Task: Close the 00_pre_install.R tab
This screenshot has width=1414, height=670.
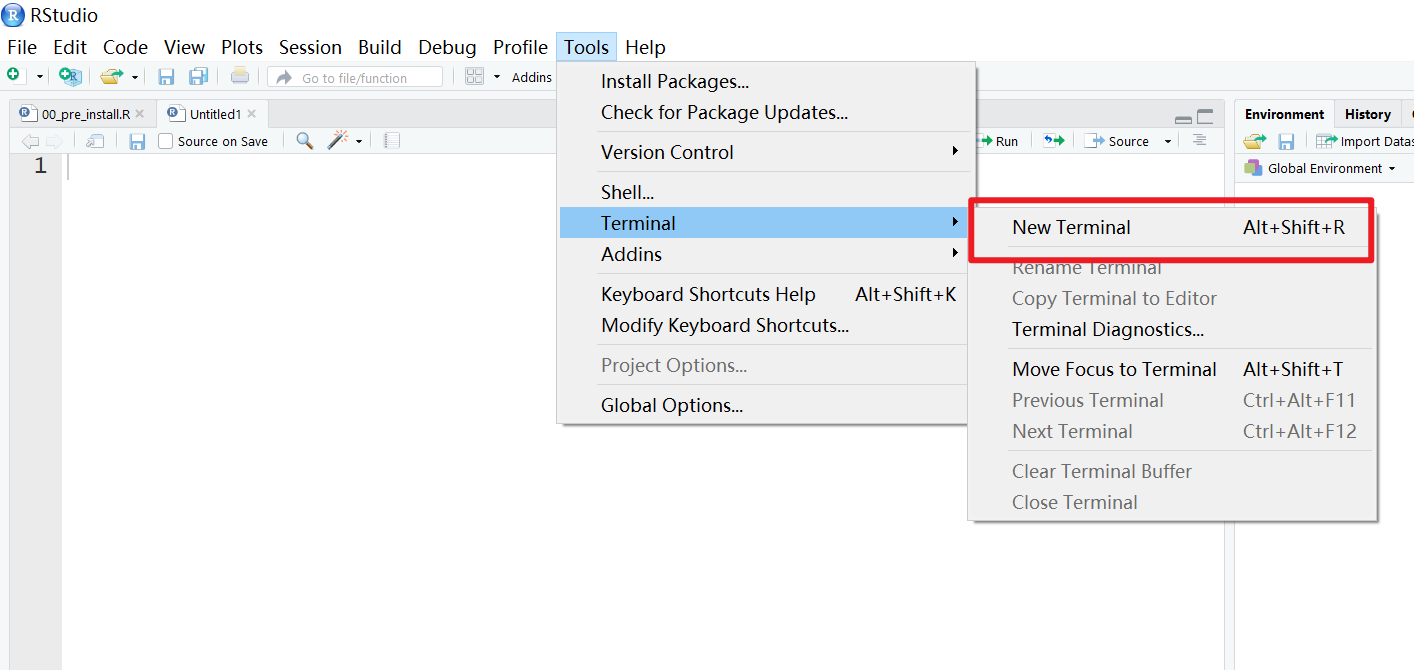Action: point(140,114)
